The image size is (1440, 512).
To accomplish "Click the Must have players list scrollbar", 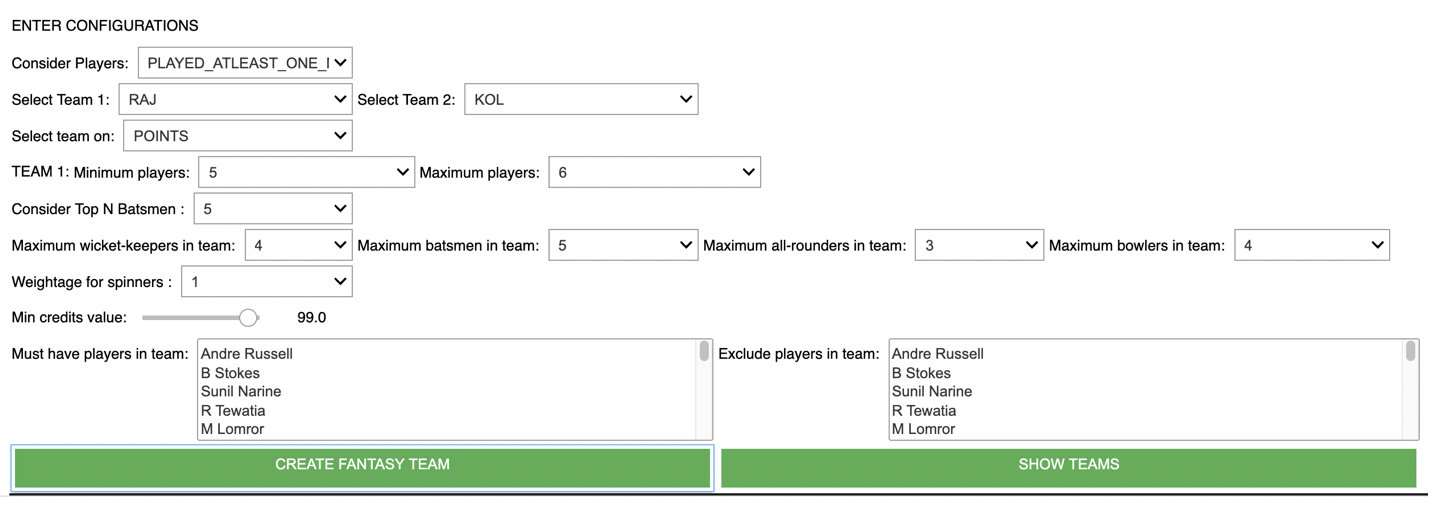I will 705,389.
